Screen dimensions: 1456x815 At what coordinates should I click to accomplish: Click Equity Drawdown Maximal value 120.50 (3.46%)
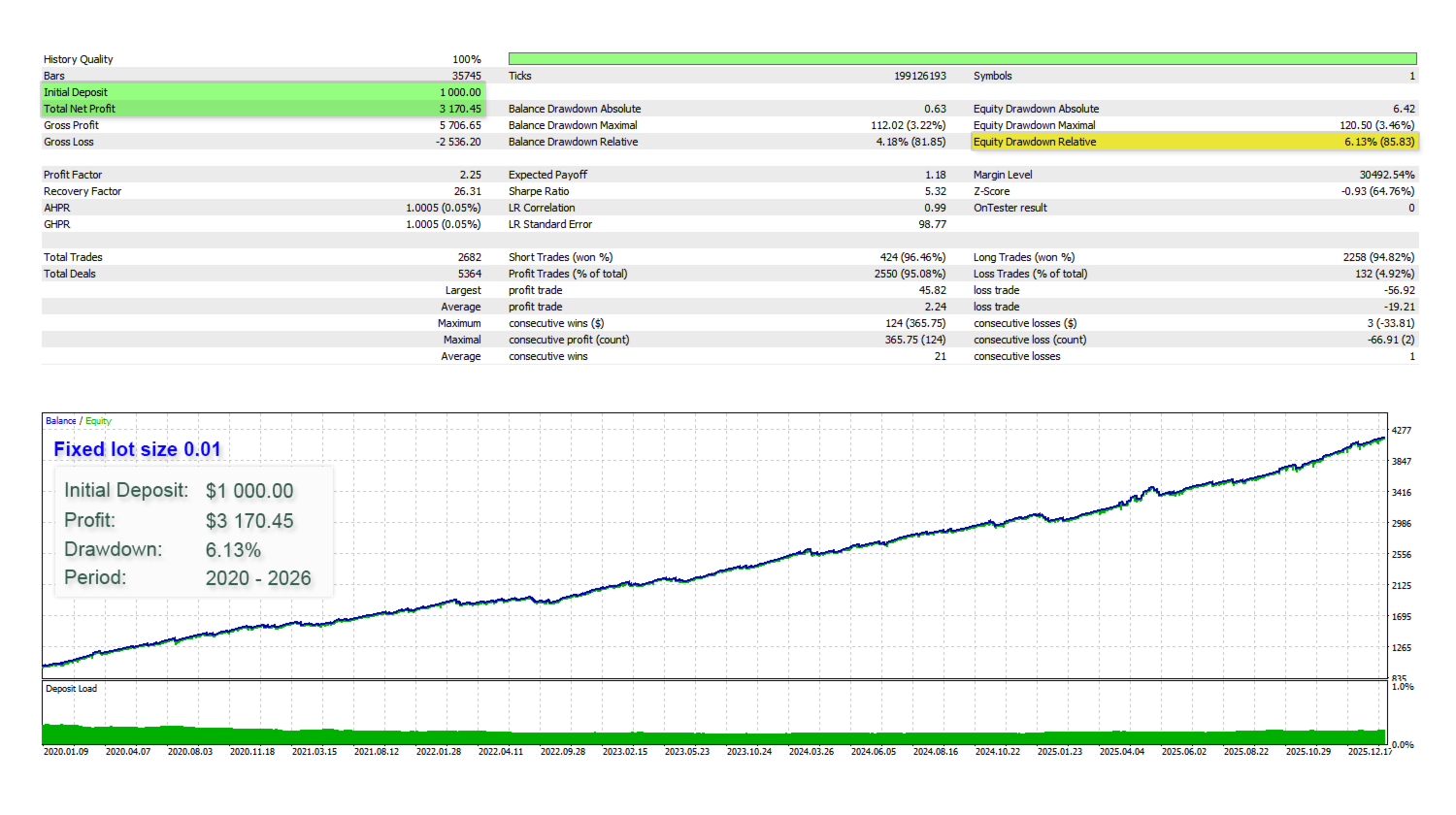1376,125
